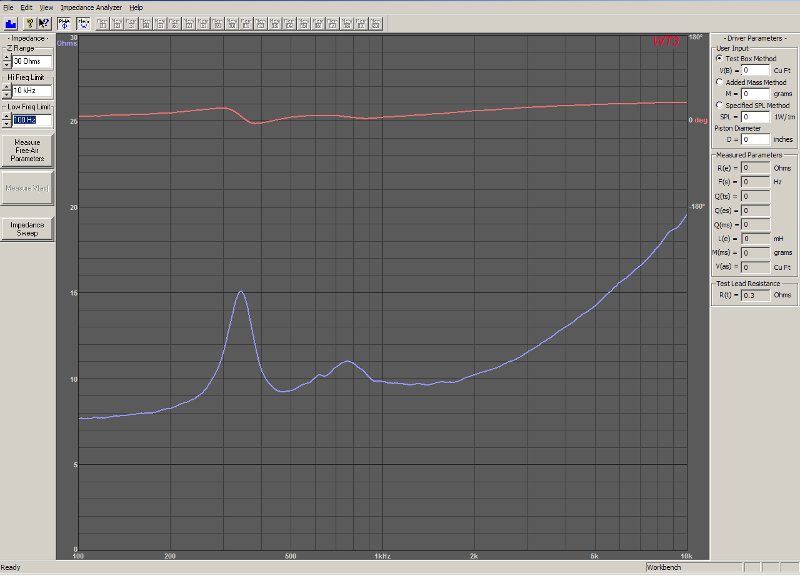The image size is (800, 576).
Task: Raise Low Freq Limit using up arrow
Action: (x=7, y=117)
